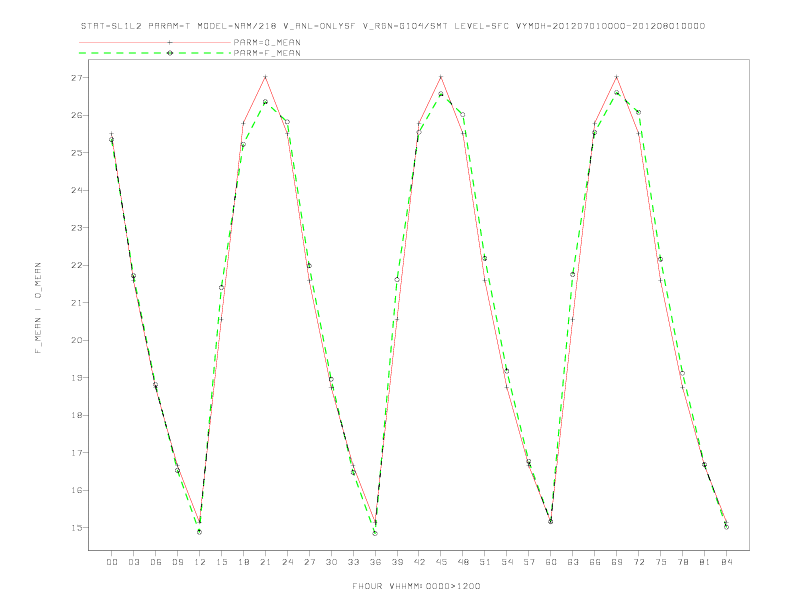Screen dimensions: 792x612
Task: Click the green F_MEAN circle point at hour 72
Action: [x=638, y=112]
